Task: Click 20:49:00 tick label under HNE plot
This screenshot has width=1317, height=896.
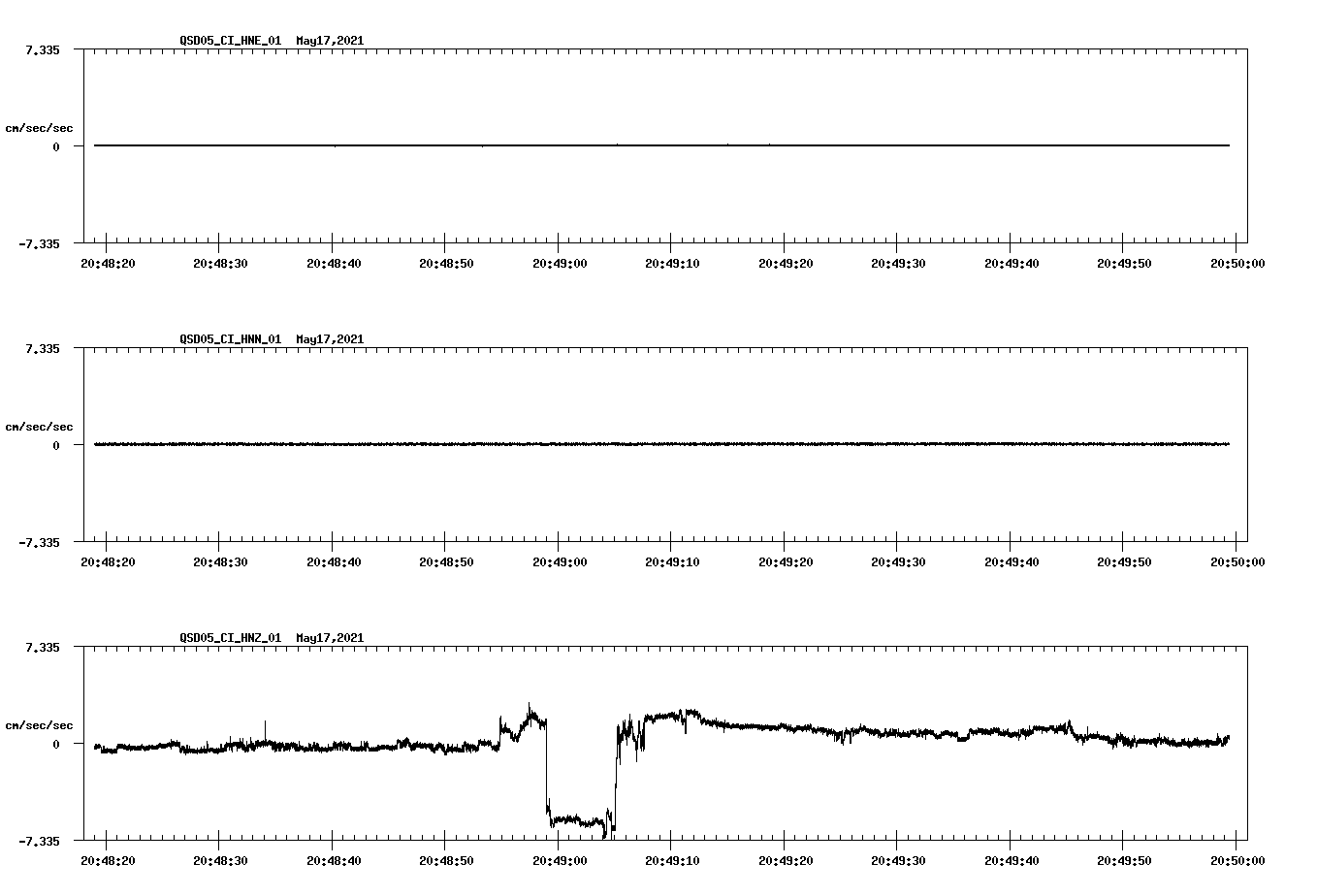Action: 559,263
